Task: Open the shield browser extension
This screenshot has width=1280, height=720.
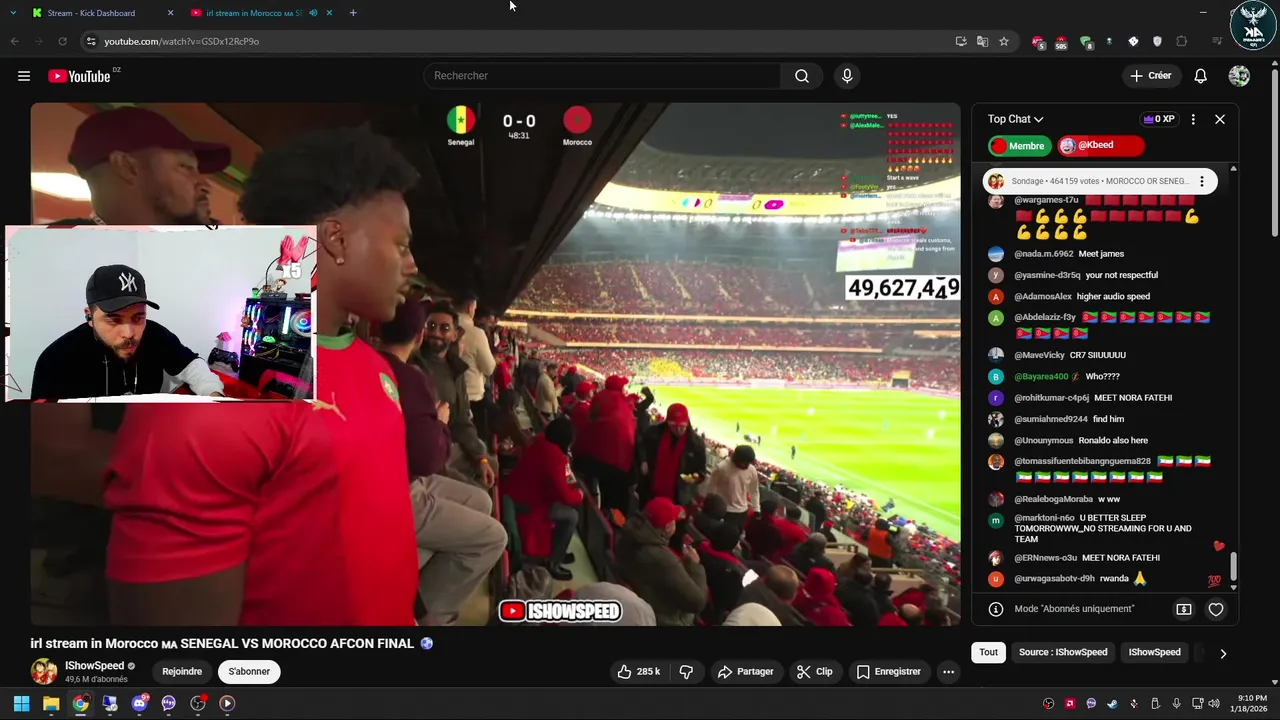Action: click(x=1157, y=41)
